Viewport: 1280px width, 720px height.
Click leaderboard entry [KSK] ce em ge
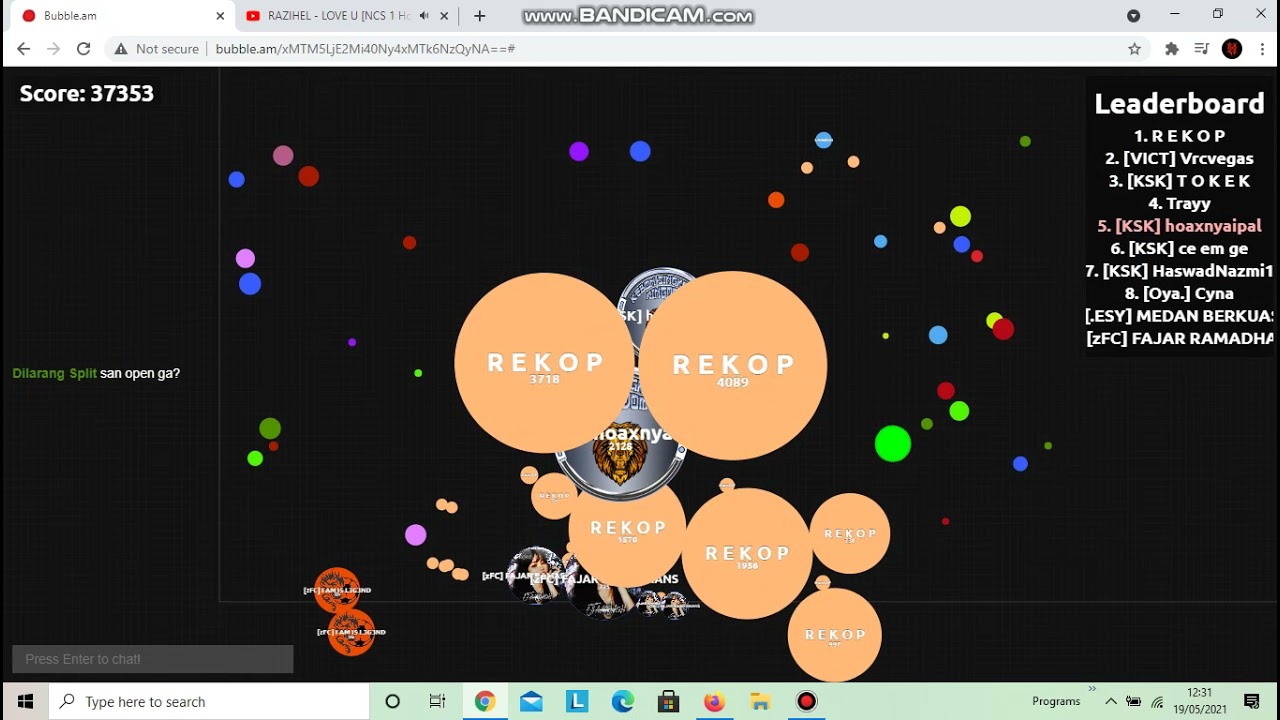(1179, 248)
